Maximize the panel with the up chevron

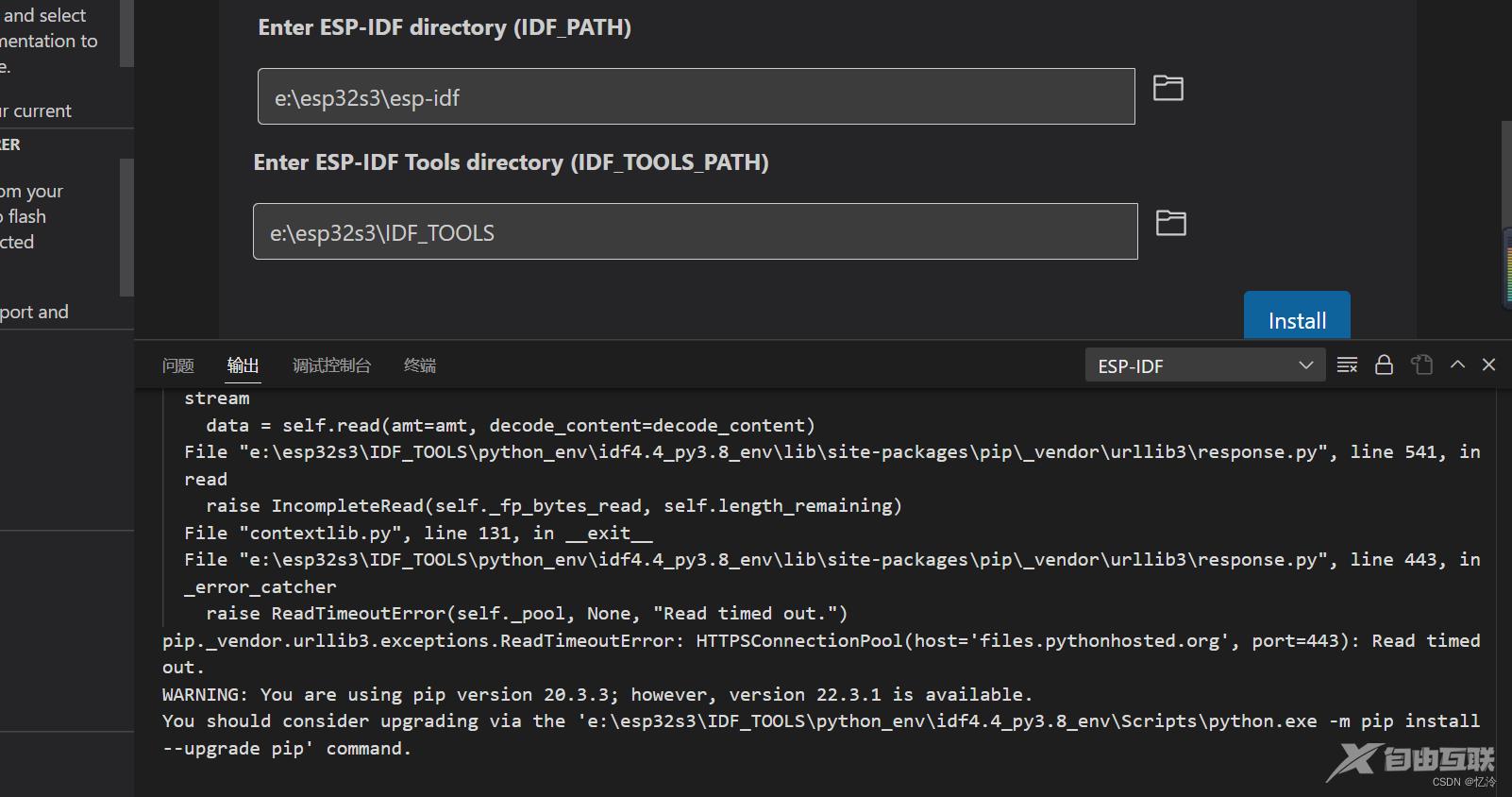(1457, 365)
